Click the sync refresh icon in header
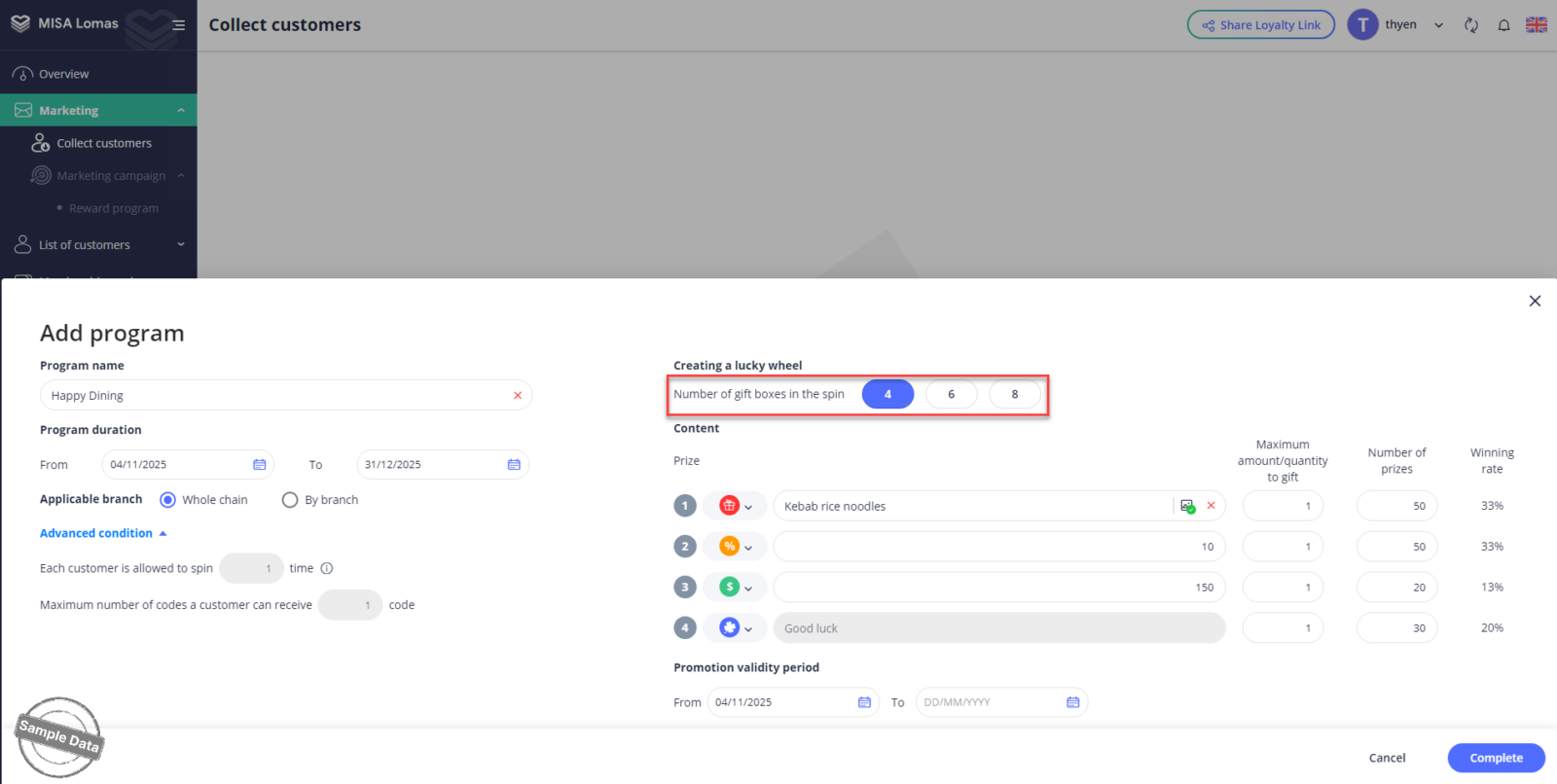1557x784 pixels. tap(1471, 25)
